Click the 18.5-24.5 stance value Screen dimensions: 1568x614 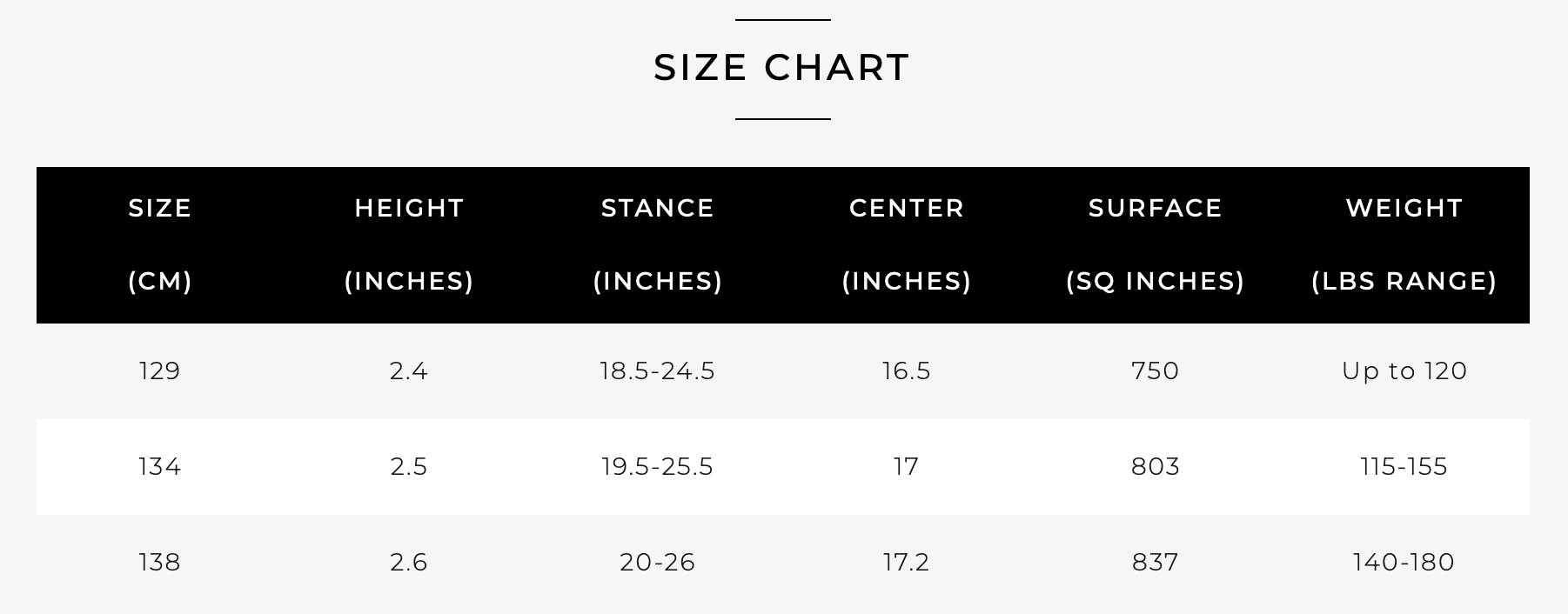658,371
